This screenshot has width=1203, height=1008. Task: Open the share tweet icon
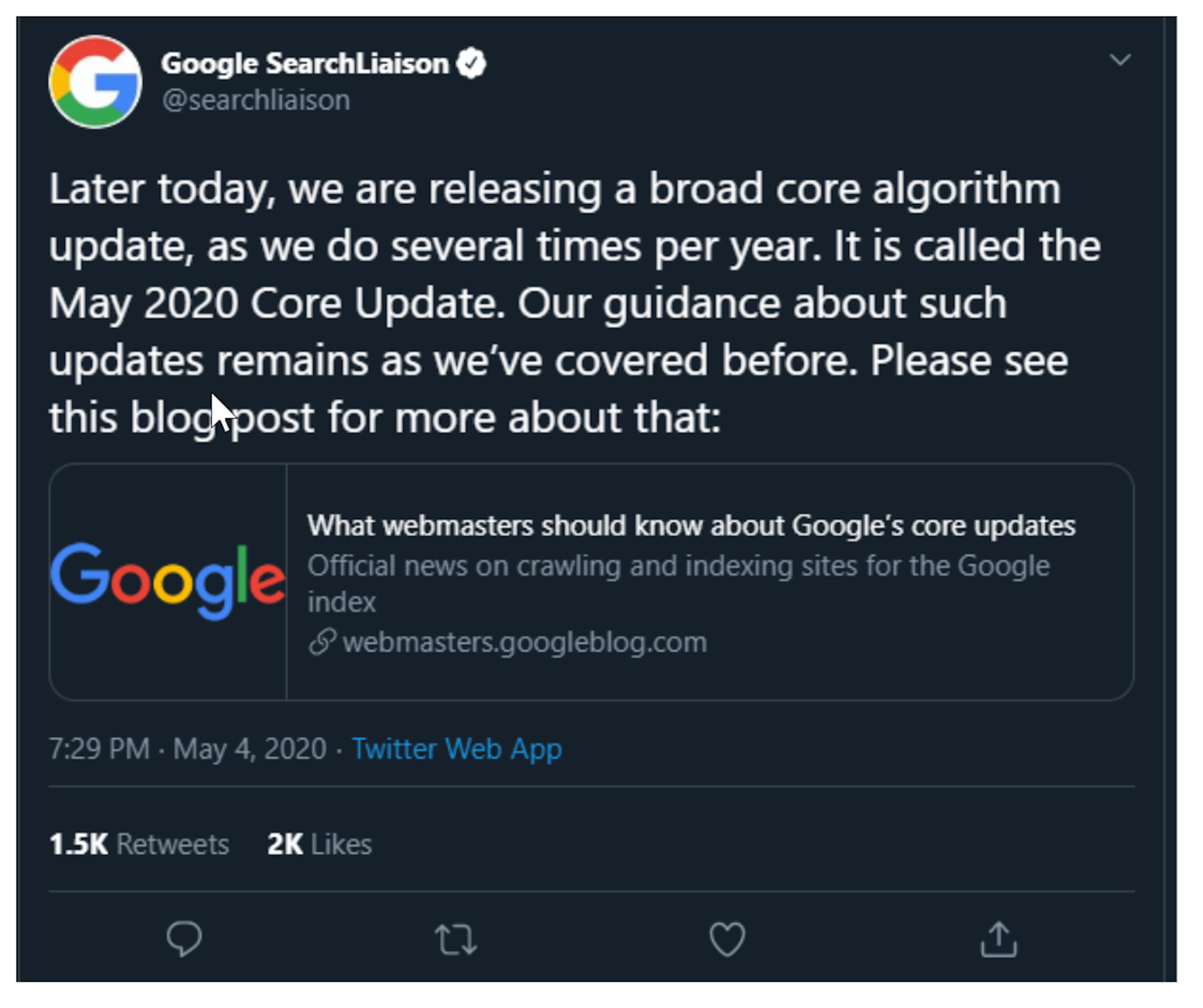(998, 939)
